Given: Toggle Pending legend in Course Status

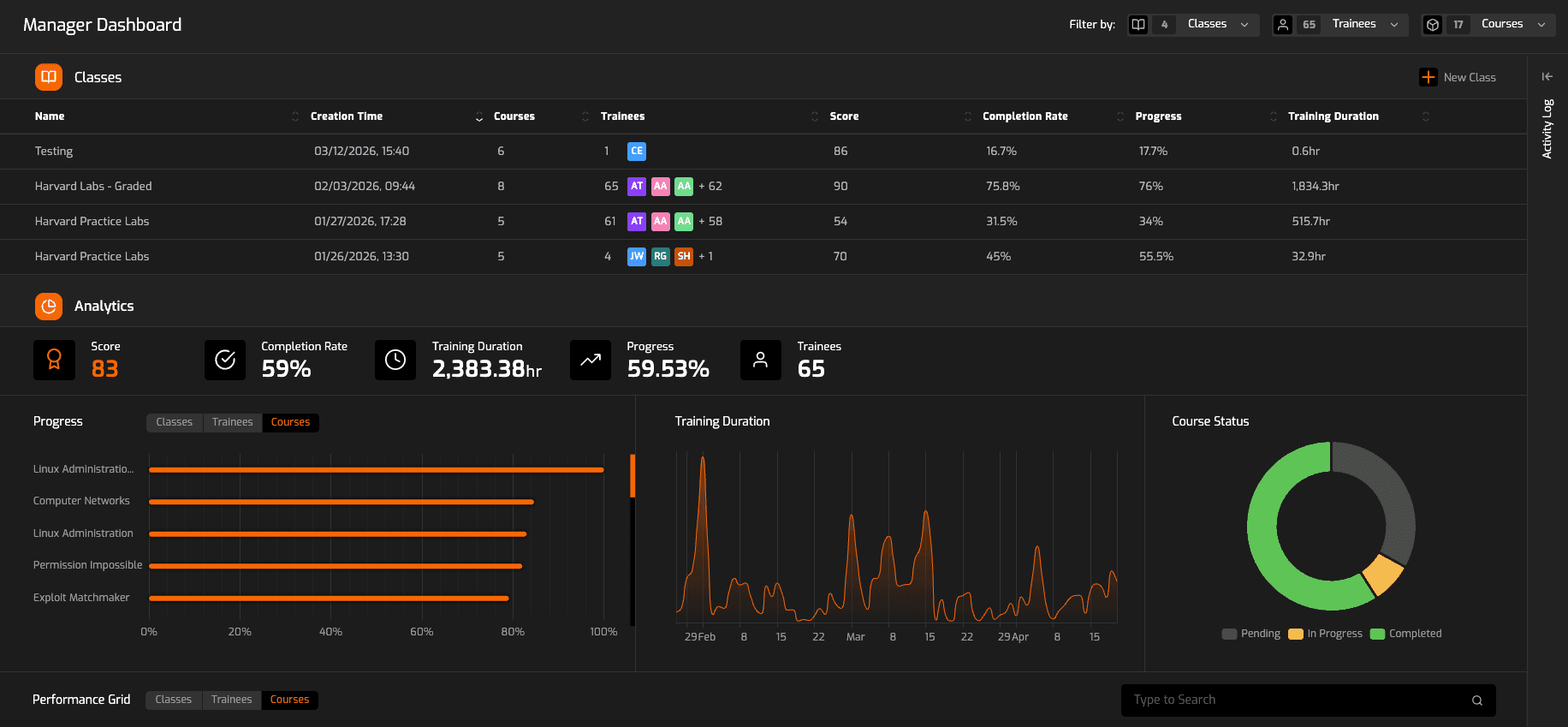Looking at the screenshot, I should 1251,634.
